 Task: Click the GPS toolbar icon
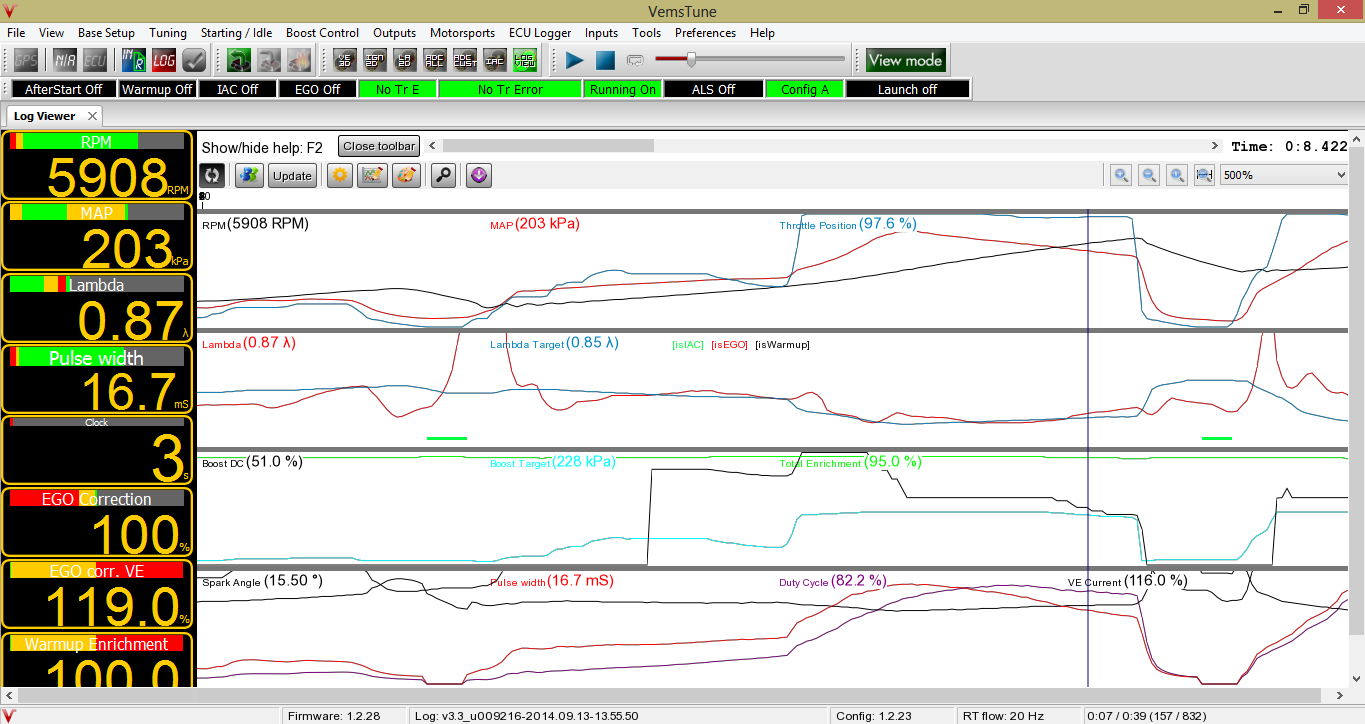25,60
